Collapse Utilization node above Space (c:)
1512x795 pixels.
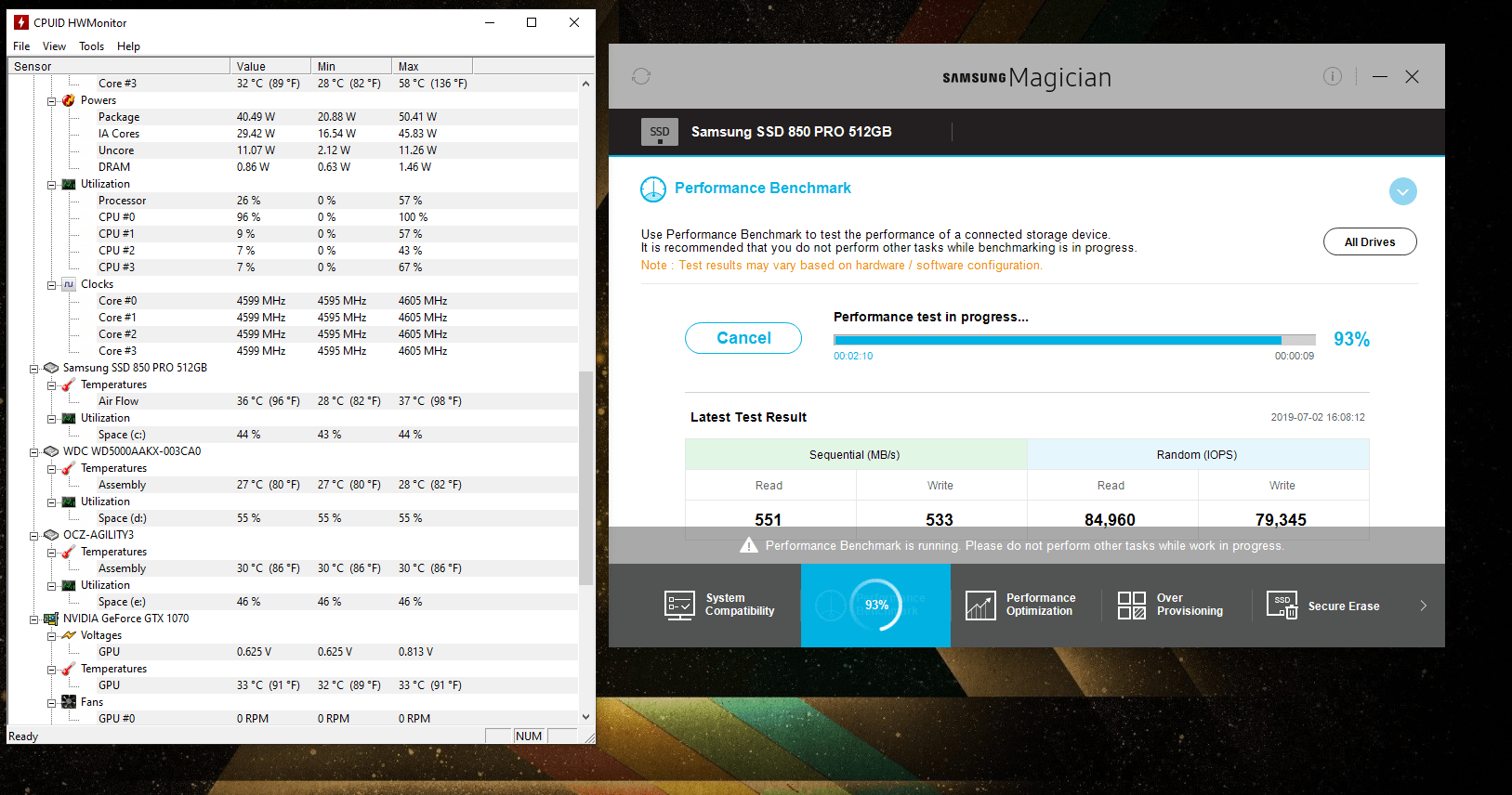(52, 418)
